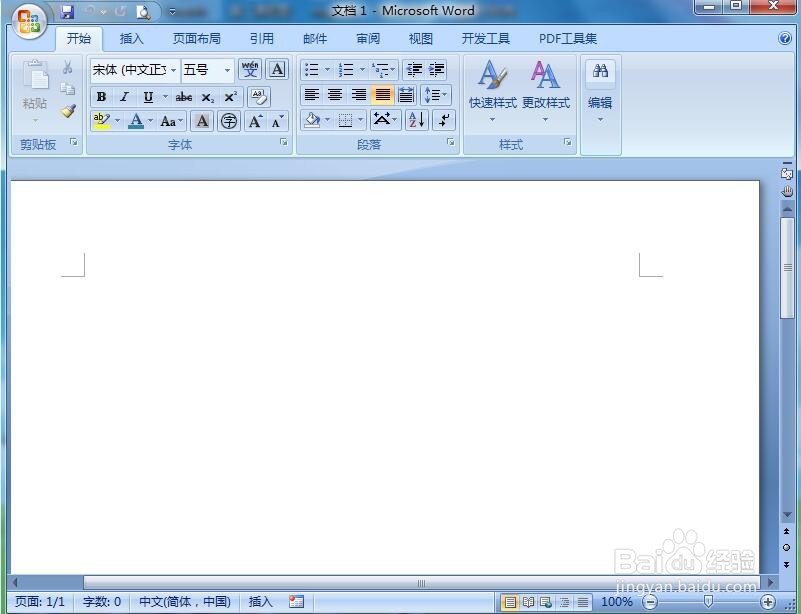The image size is (801, 614).
Task: Align text left
Action: point(312,95)
